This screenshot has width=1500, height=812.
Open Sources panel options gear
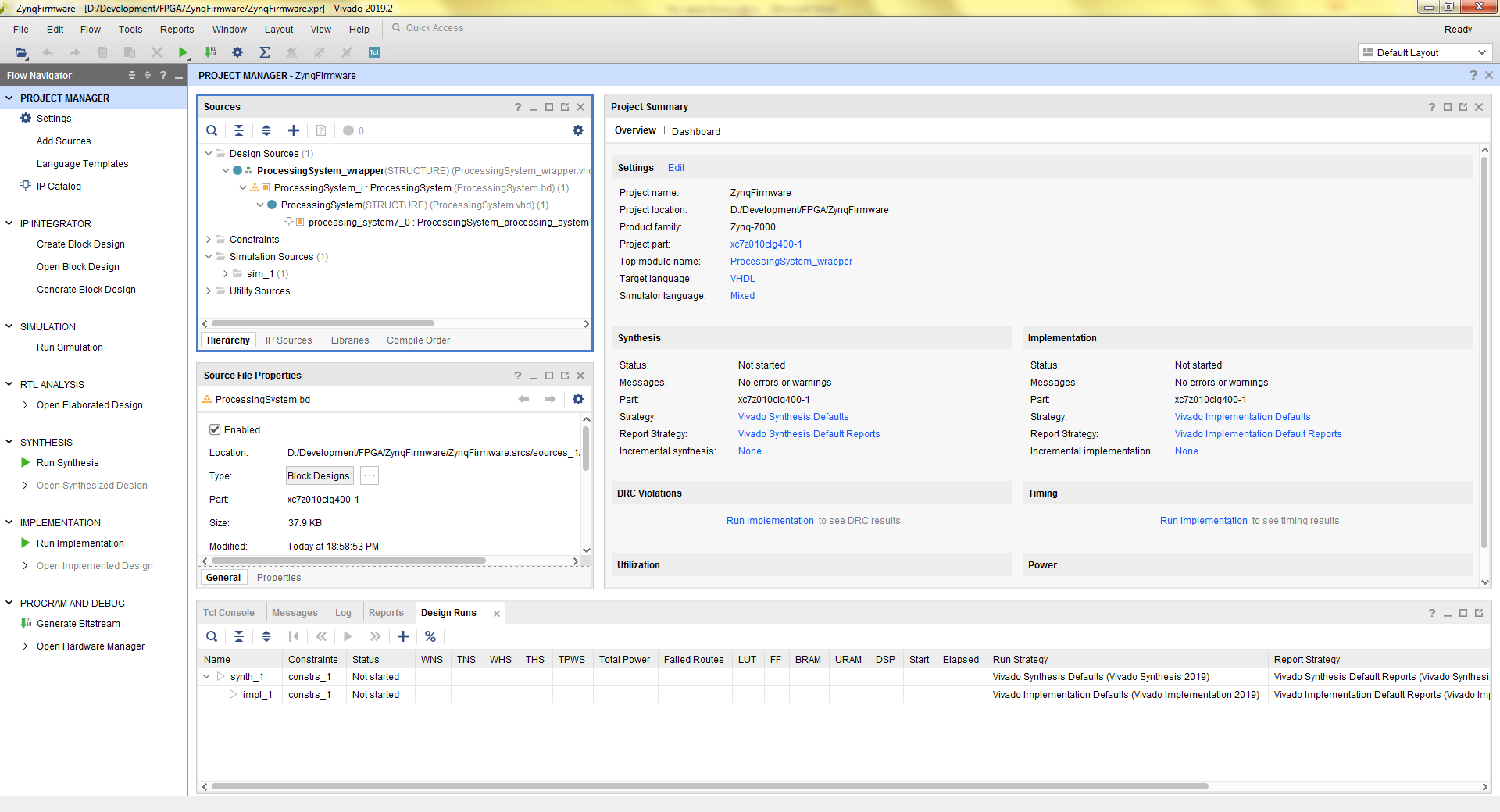578,130
